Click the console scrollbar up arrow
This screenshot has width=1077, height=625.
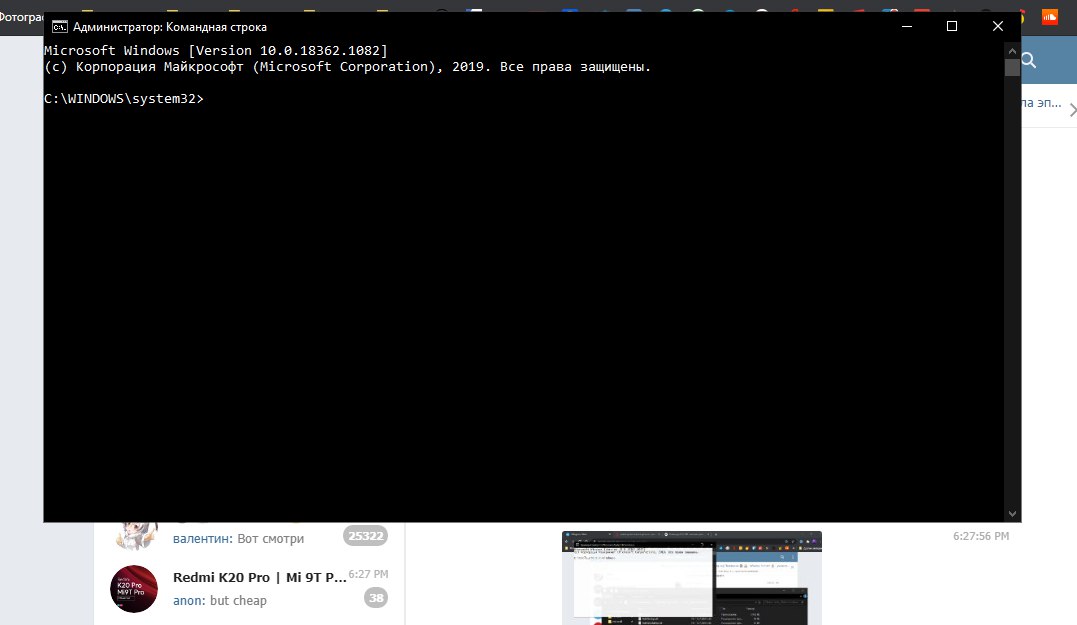[x=1012, y=51]
